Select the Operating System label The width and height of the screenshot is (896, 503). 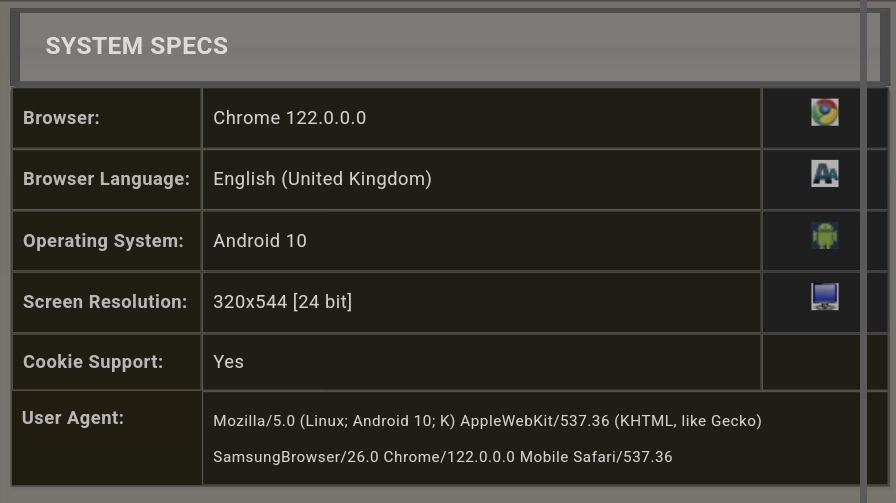(103, 241)
